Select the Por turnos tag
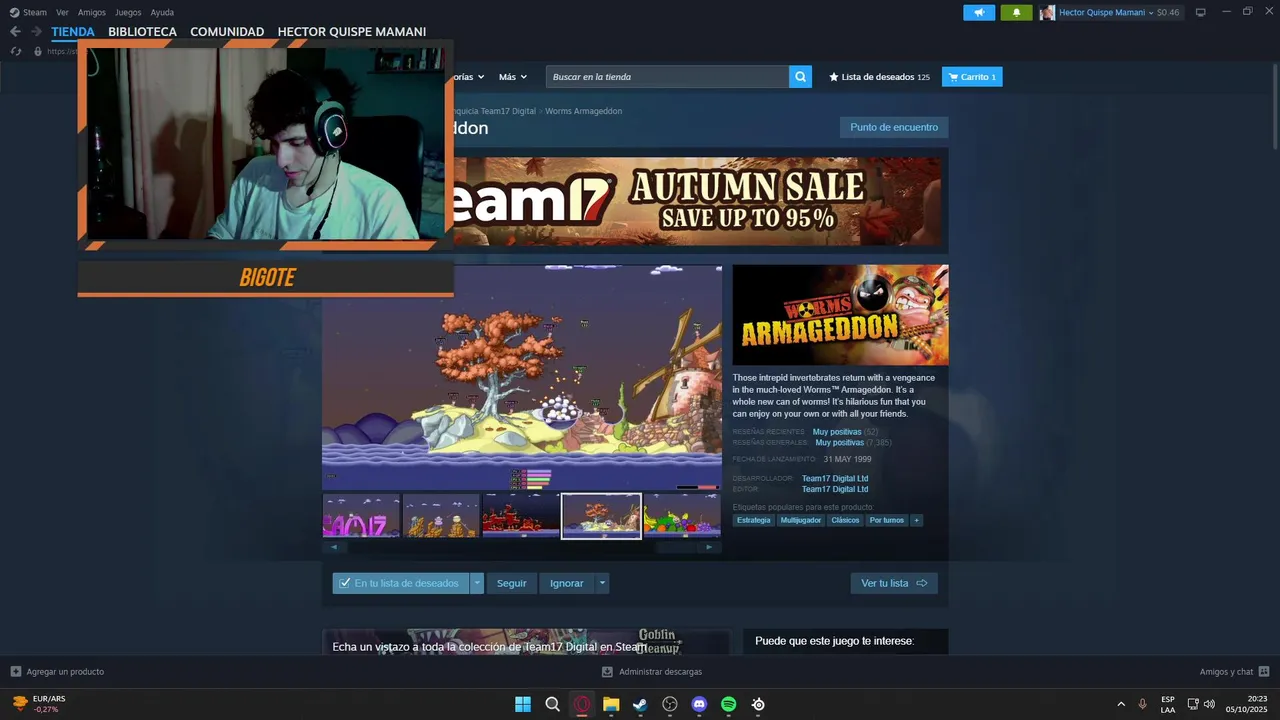 (x=887, y=520)
